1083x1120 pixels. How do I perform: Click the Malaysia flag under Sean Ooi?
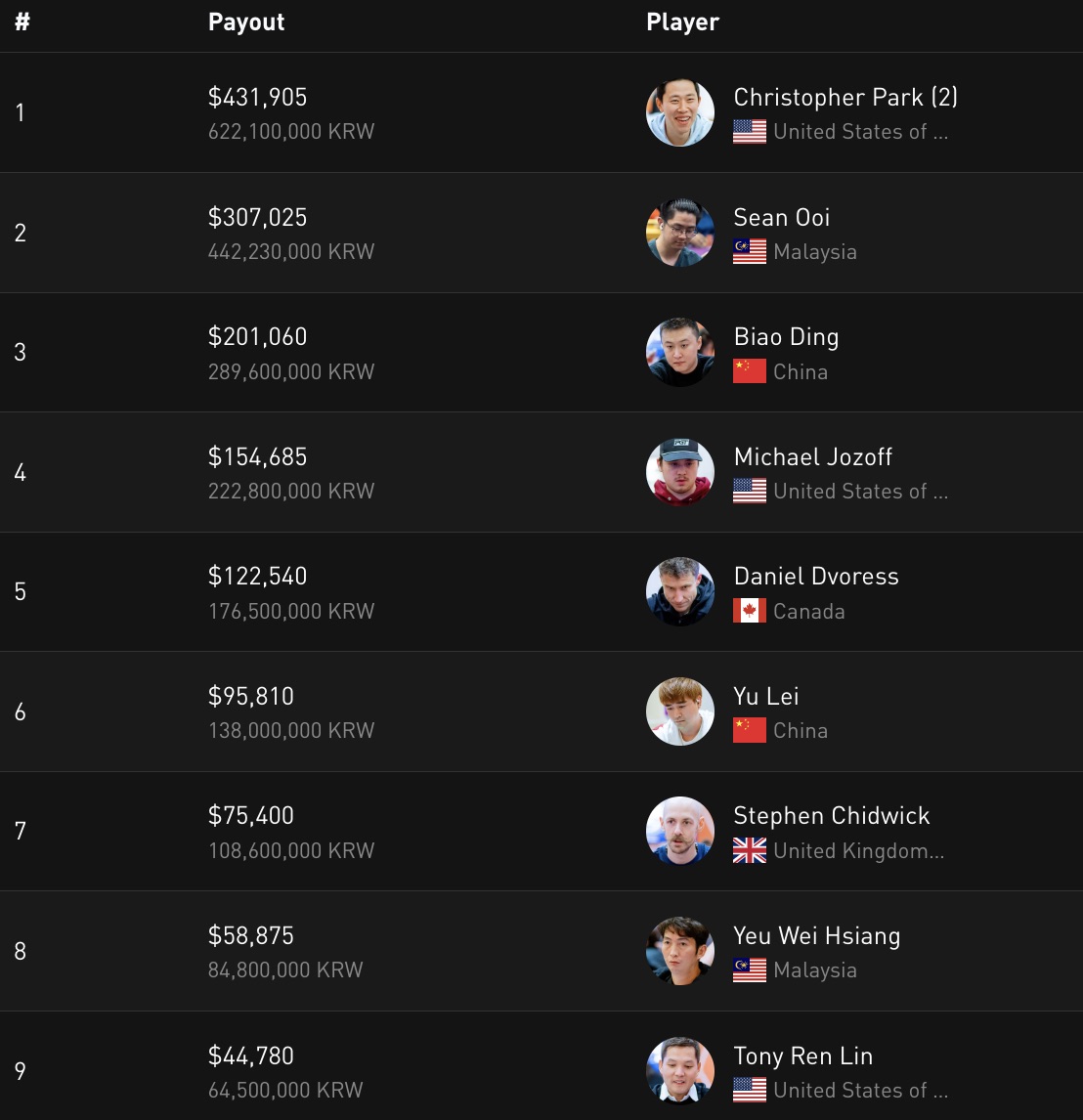tap(750, 252)
